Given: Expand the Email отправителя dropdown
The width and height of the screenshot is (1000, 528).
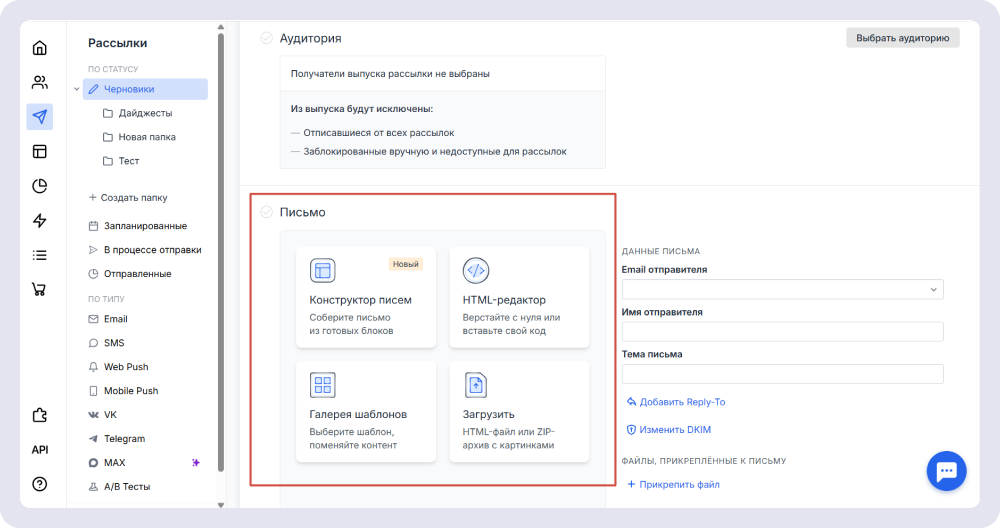Looking at the screenshot, I should tap(782, 290).
